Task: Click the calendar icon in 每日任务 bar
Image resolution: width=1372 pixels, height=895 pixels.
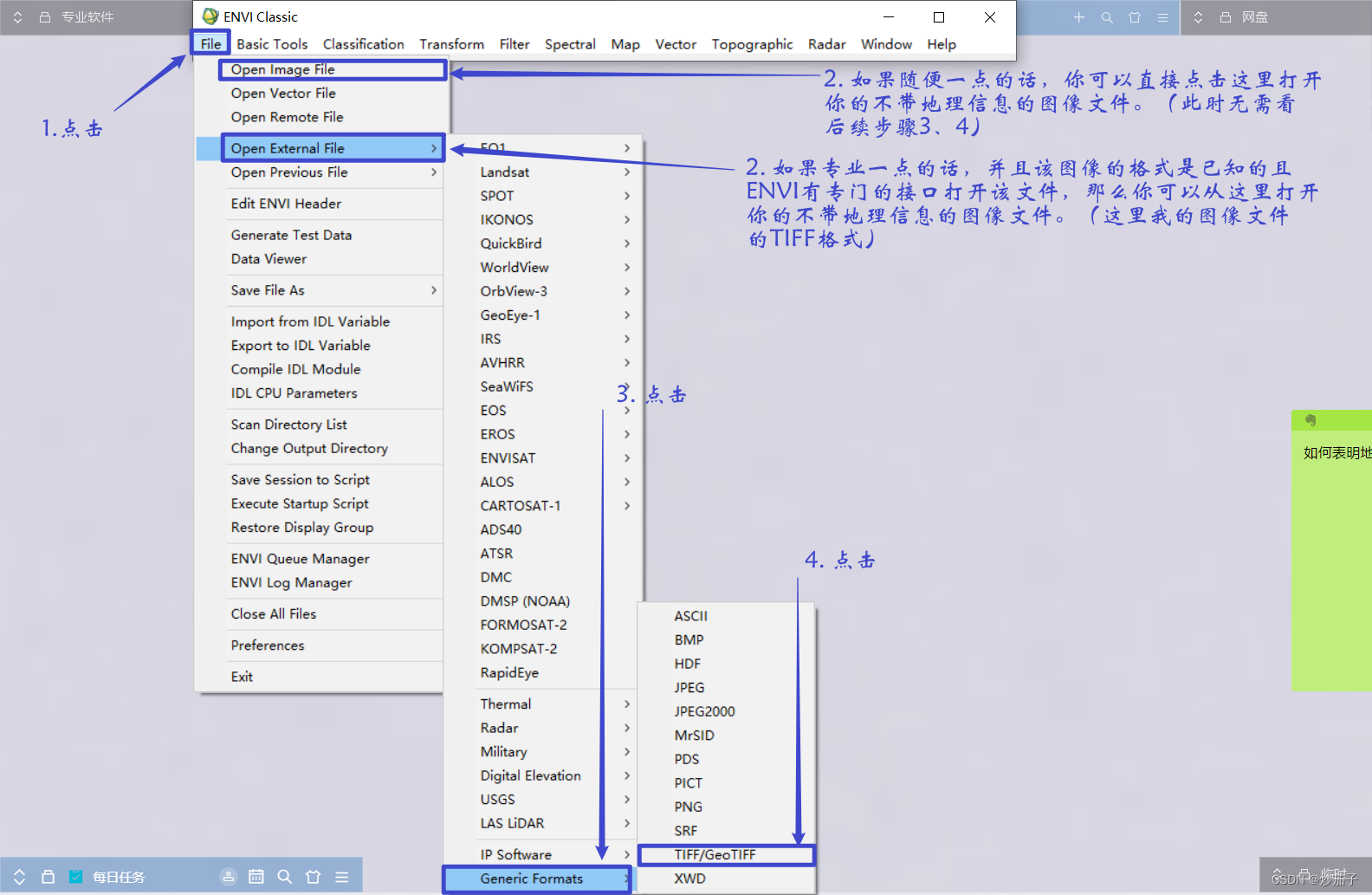Action: pyautogui.click(x=256, y=877)
